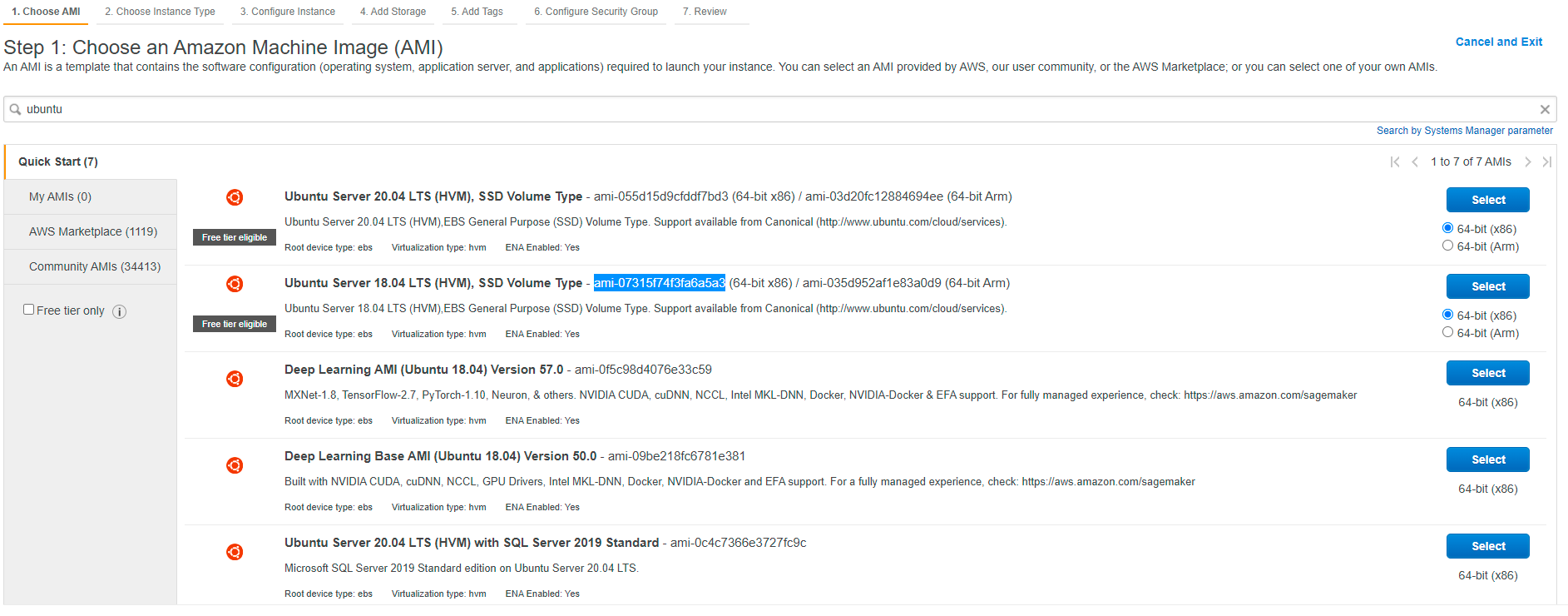1568x616 pixels.
Task: Click Select for Ubuntu 20.04 with SQL Server 2019
Action: coord(1488,546)
